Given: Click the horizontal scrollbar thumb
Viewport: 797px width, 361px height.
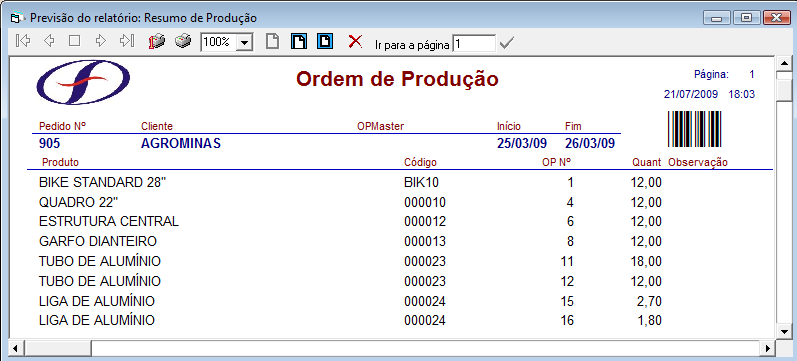Looking at the screenshot, I should [x=57, y=348].
